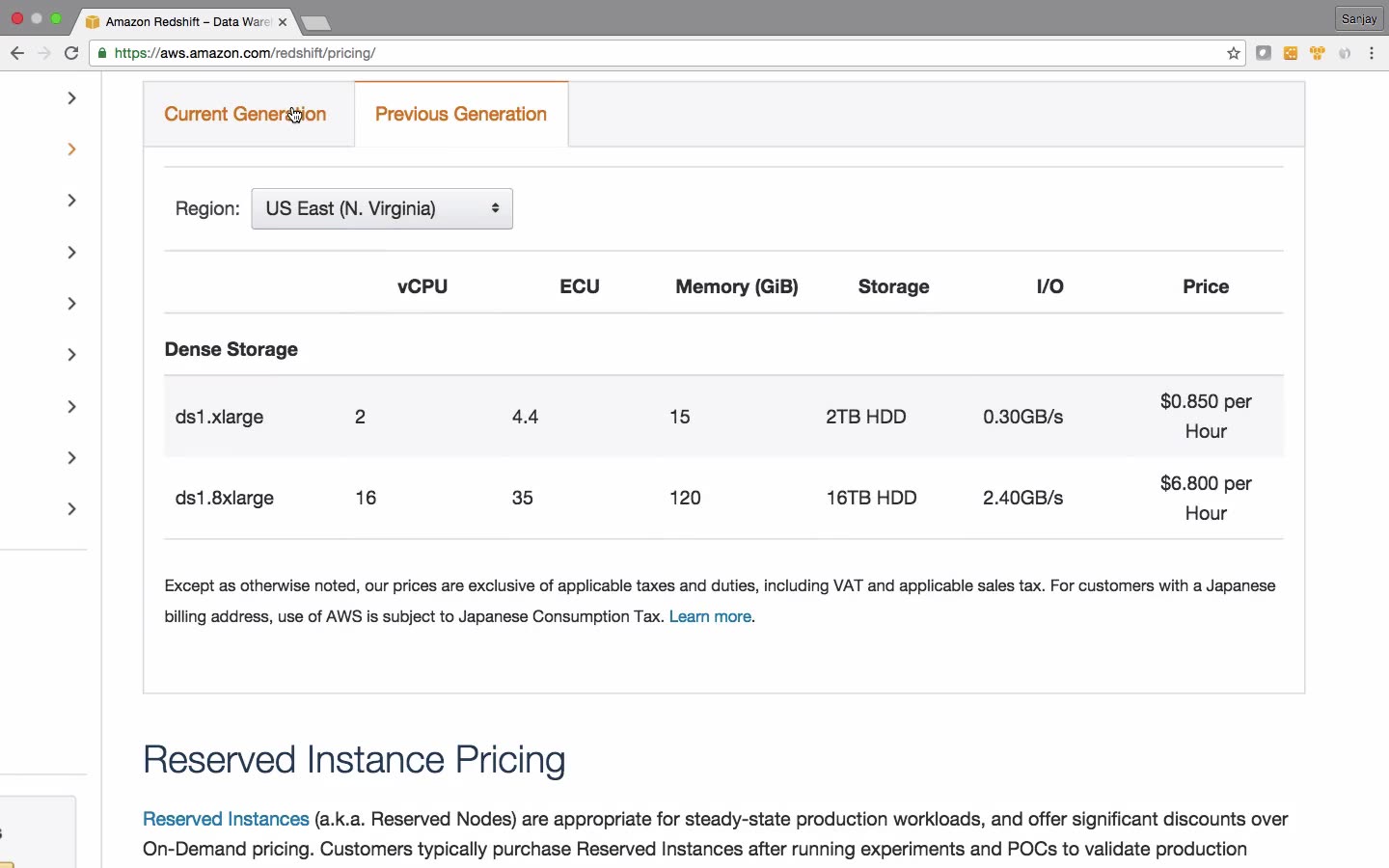The height and width of the screenshot is (868, 1389).
Task: Expand the topmost sidebar chevron
Action: (x=71, y=98)
